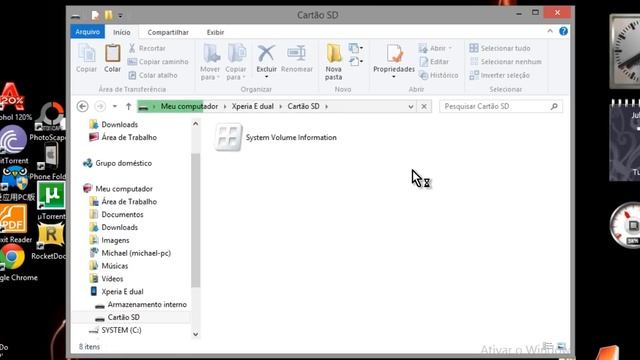The height and width of the screenshot is (360, 640).
Task: Click navigation pane scroll up arrow
Action: point(196,124)
